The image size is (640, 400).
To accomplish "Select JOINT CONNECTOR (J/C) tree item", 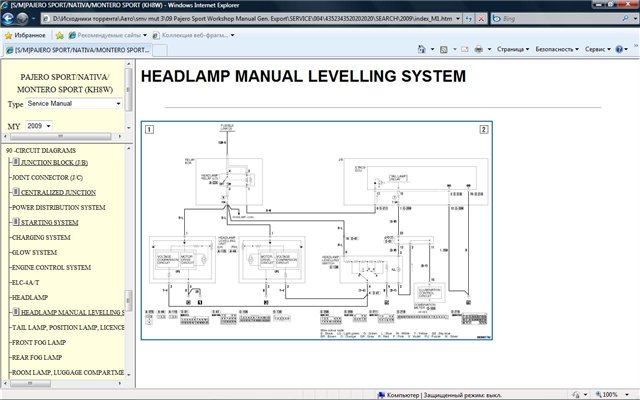I will pos(47,178).
